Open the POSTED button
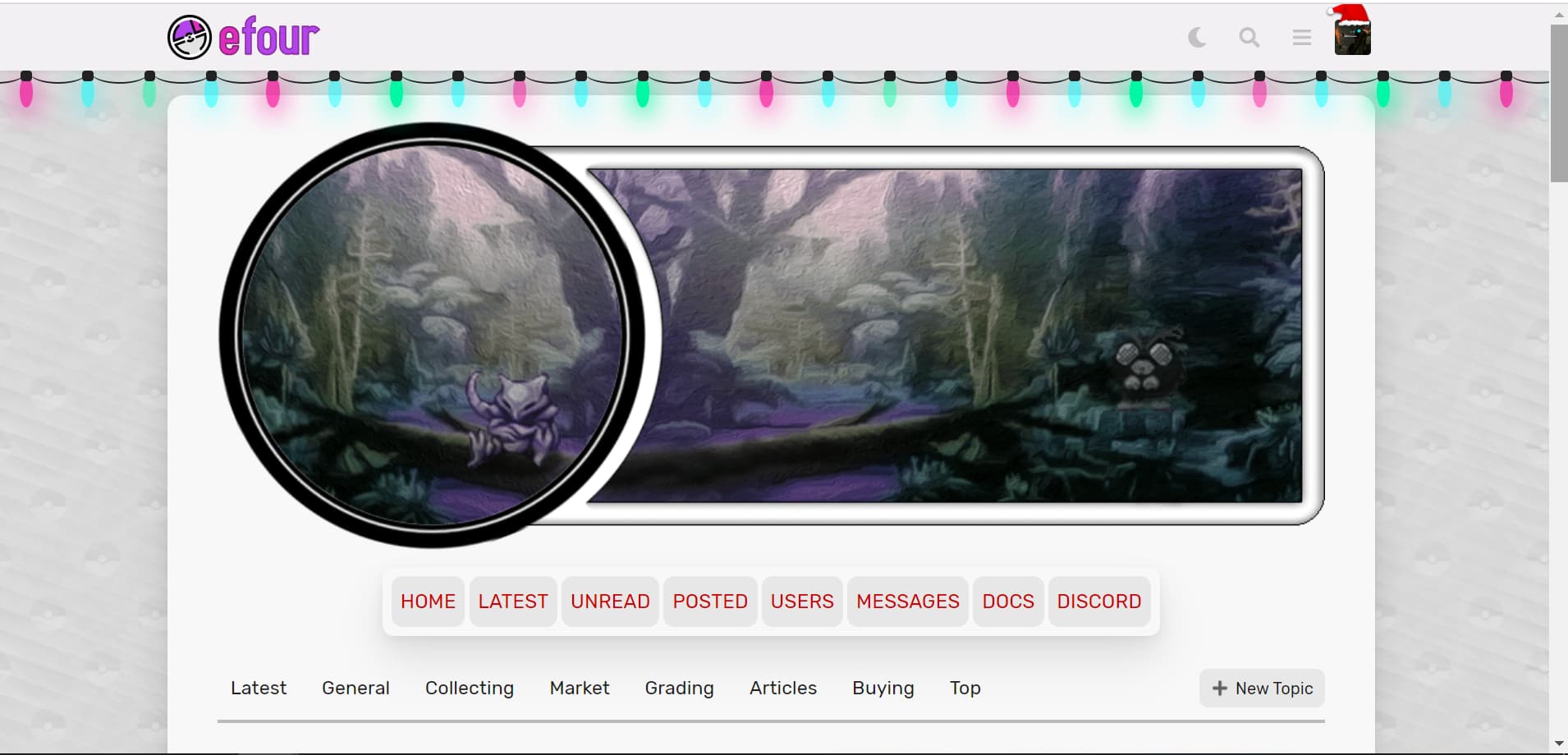The width and height of the screenshot is (1568, 755). tap(710, 602)
